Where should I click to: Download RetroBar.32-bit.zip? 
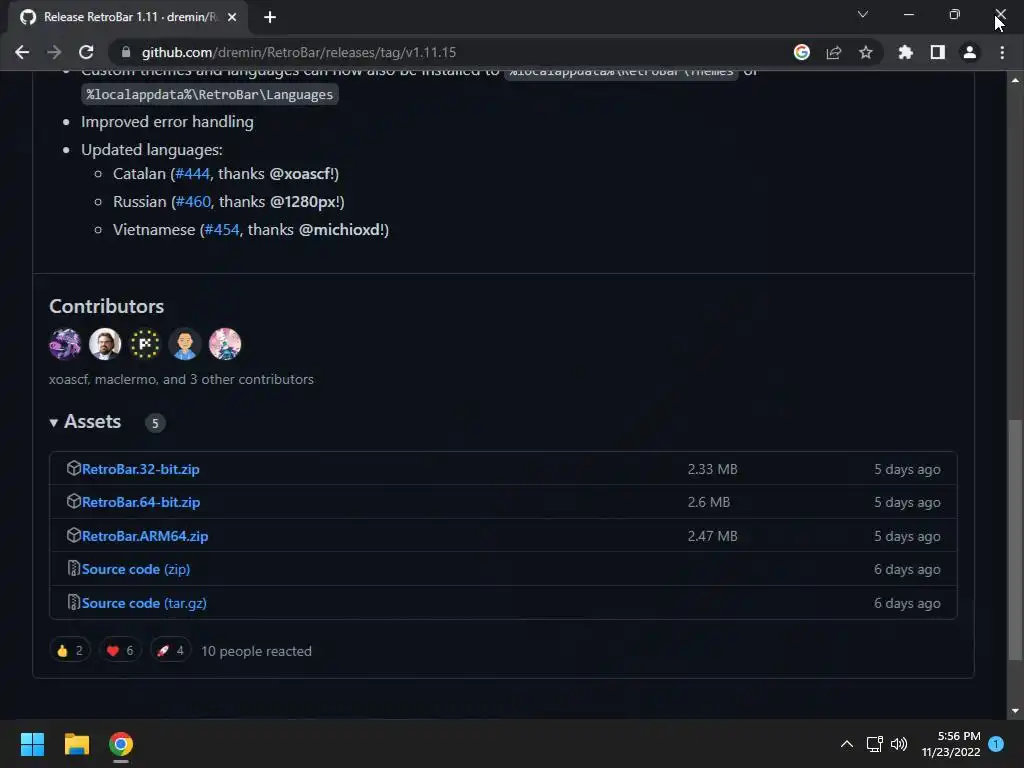pyautogui.click(x=140, y=469)
